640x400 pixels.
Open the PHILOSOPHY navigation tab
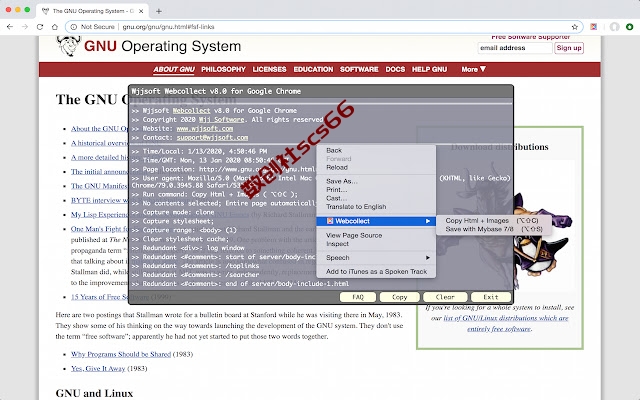click(223, 69)
